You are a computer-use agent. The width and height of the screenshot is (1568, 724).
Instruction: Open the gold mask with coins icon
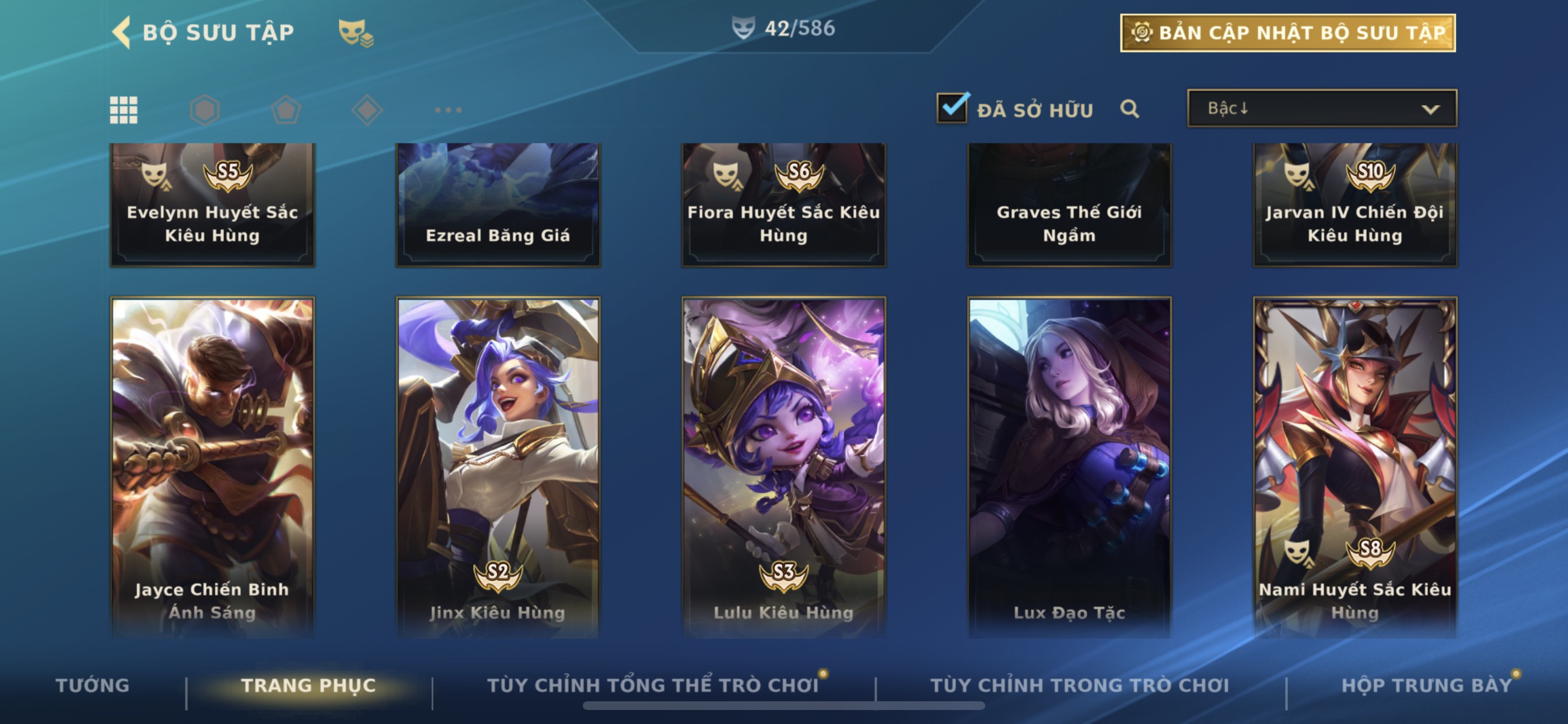point(356,33)
